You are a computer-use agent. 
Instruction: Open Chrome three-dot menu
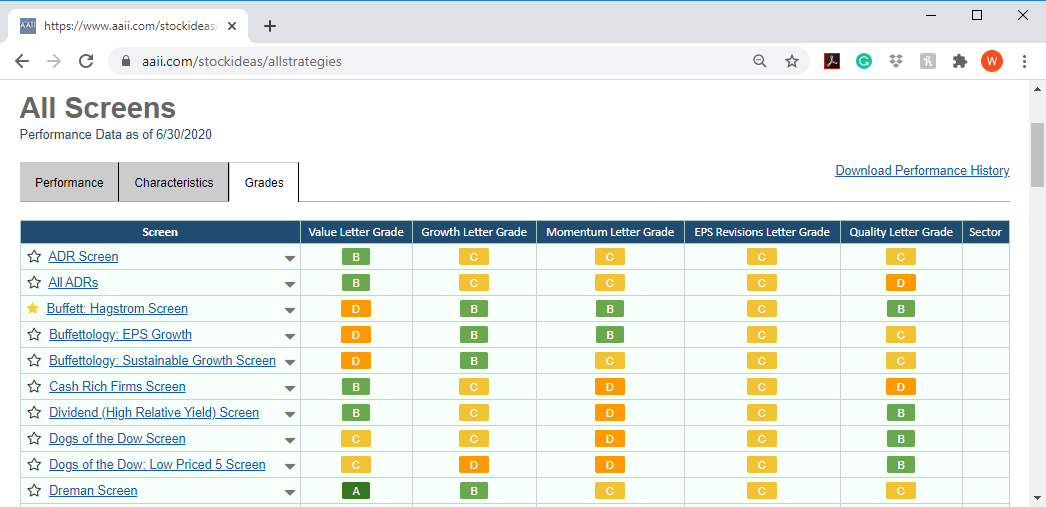(1025, 61)
